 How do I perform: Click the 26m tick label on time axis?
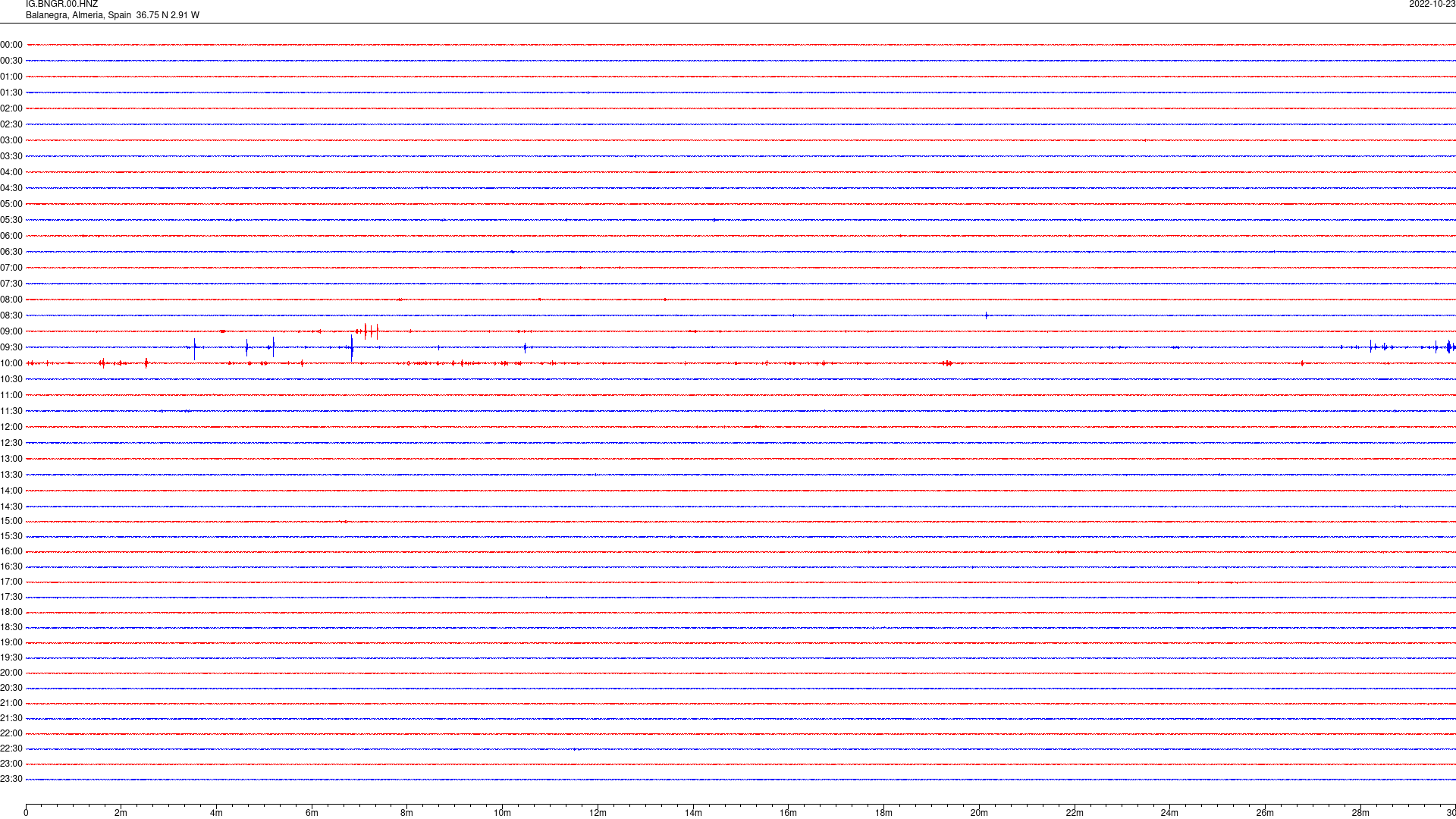pyautogui.click(x=1265, y=813)
